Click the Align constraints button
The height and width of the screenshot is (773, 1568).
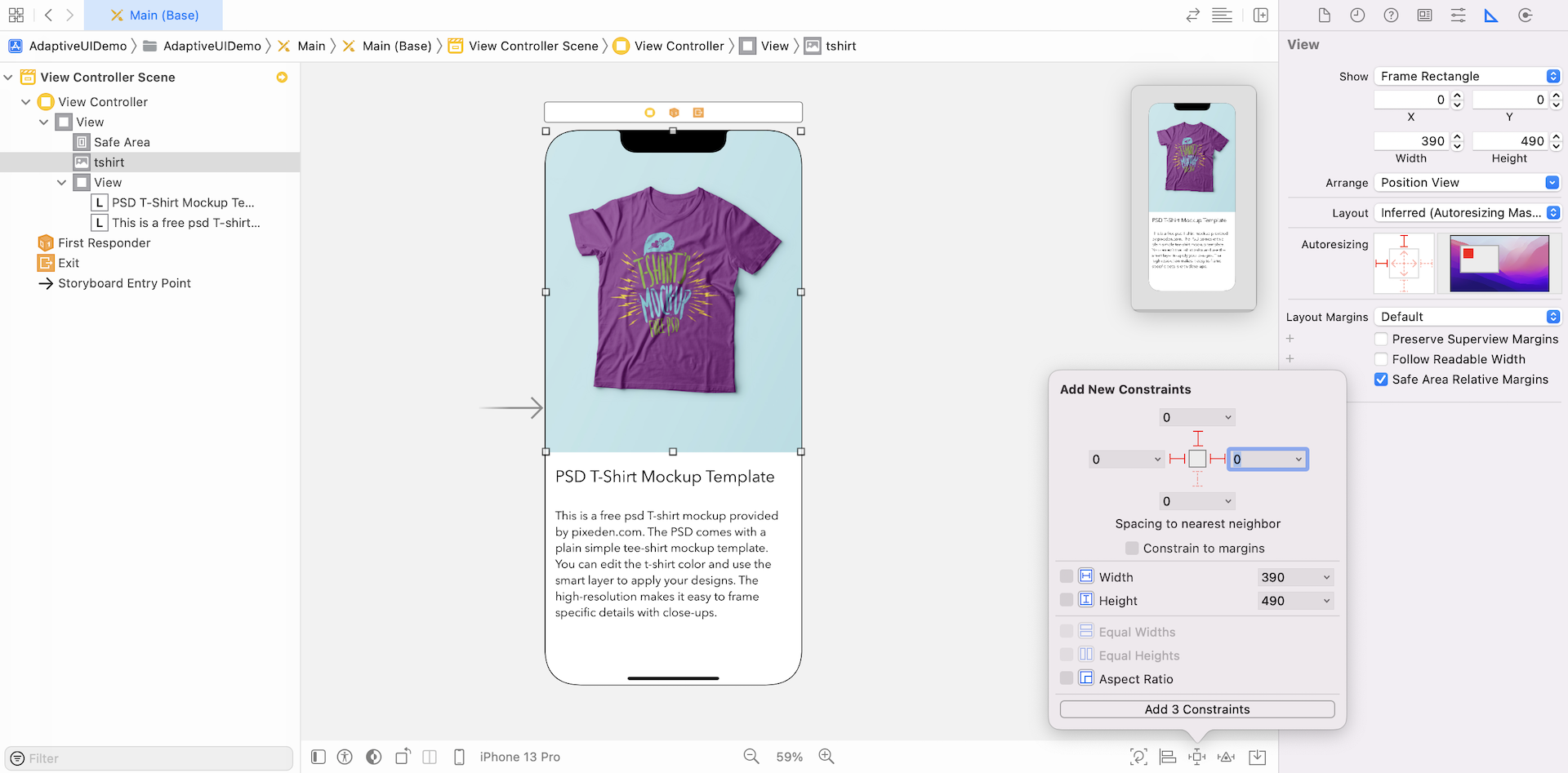(x=1168, y=757)
